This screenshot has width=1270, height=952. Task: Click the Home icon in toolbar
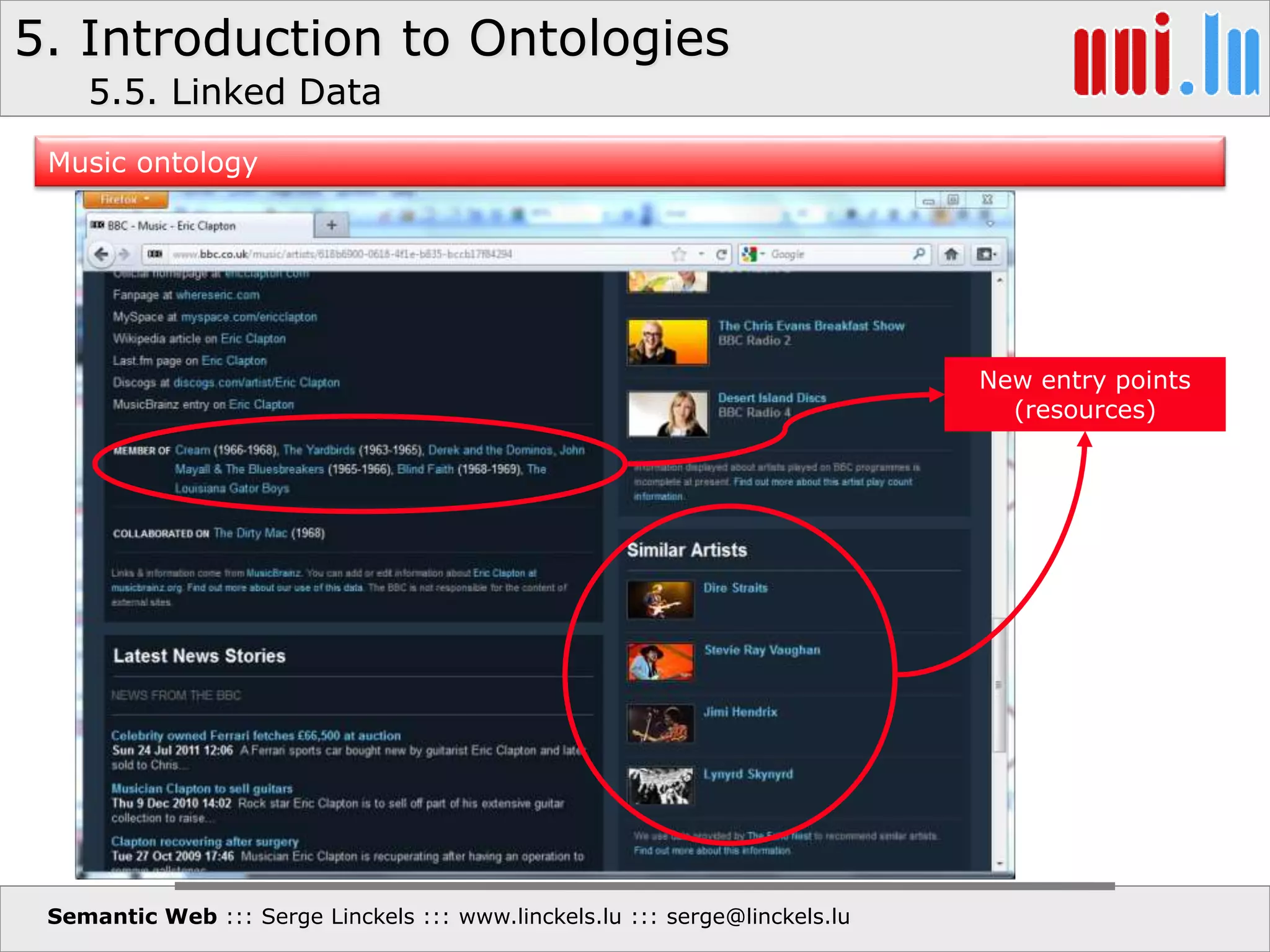951,254
